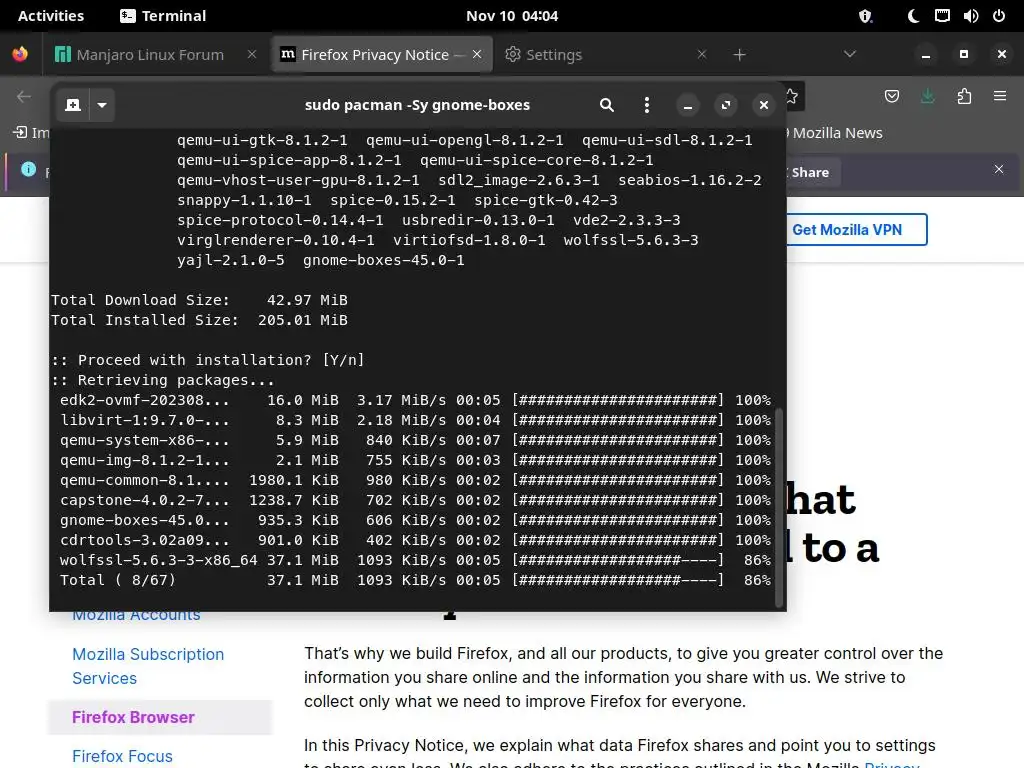Open a new tab in the Terminal window
This screenshot has height=768, width=1024.
[73, 105]
